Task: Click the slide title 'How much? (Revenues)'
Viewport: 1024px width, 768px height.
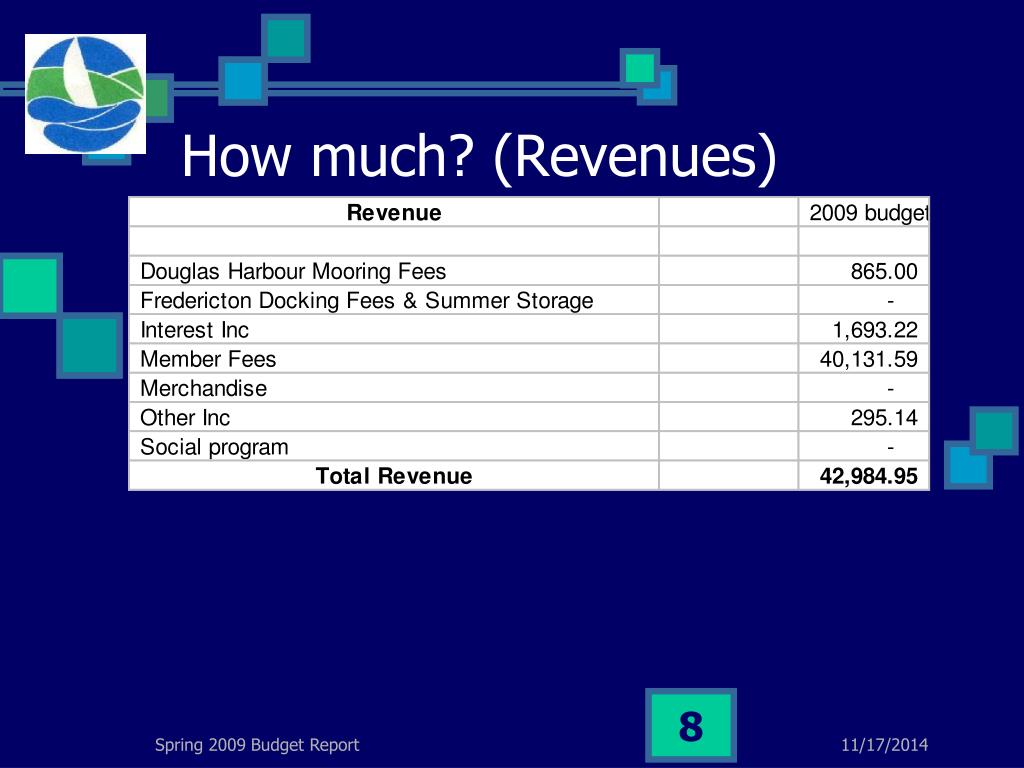Action: [479, 157]
